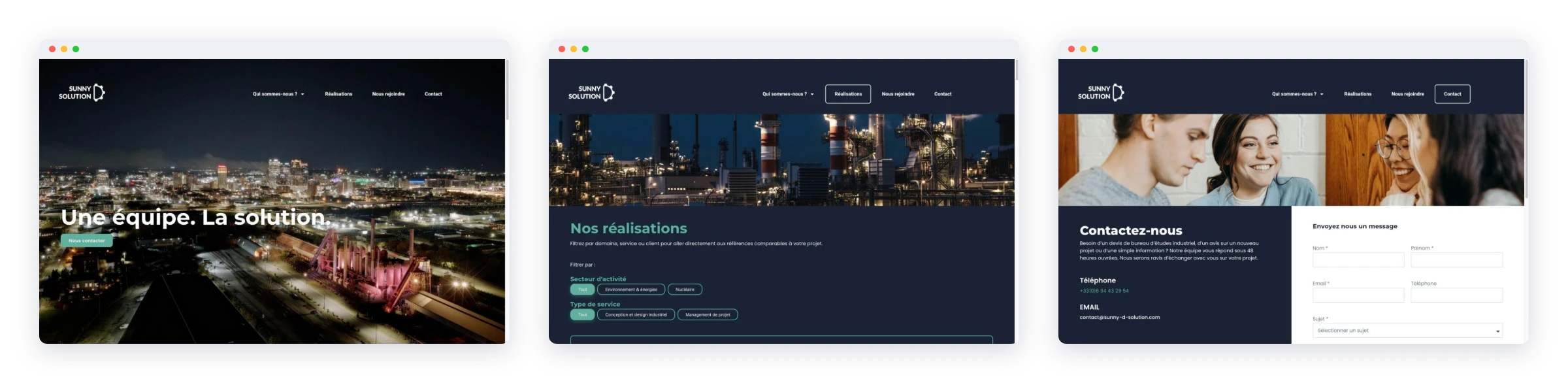Filter by 'Nucléaire' sector
This screenshot has width=1568, height=383.
pyautogui.click(x=685, y=290)
